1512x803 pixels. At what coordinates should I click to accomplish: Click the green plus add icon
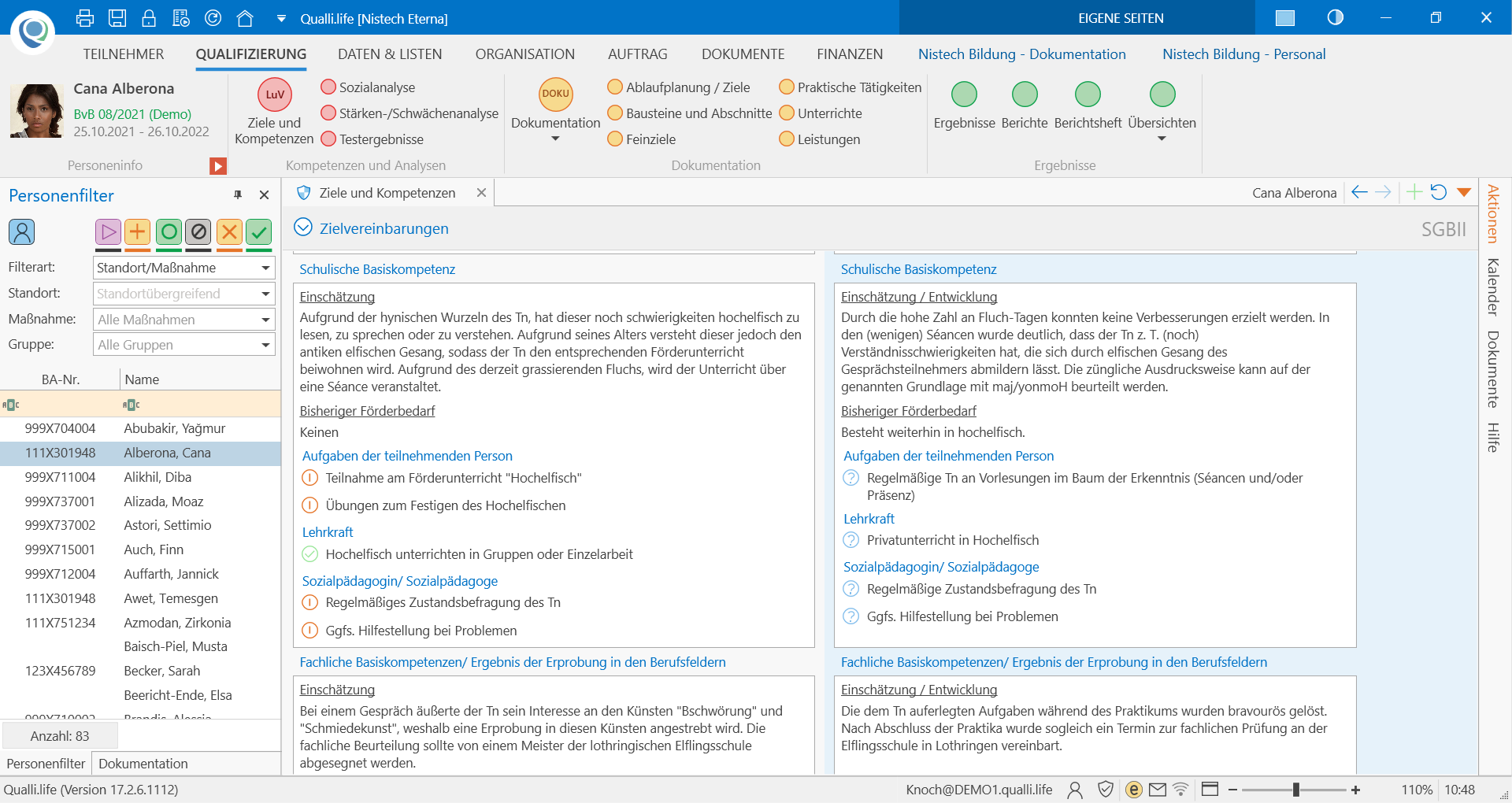tap(1414, 192)
